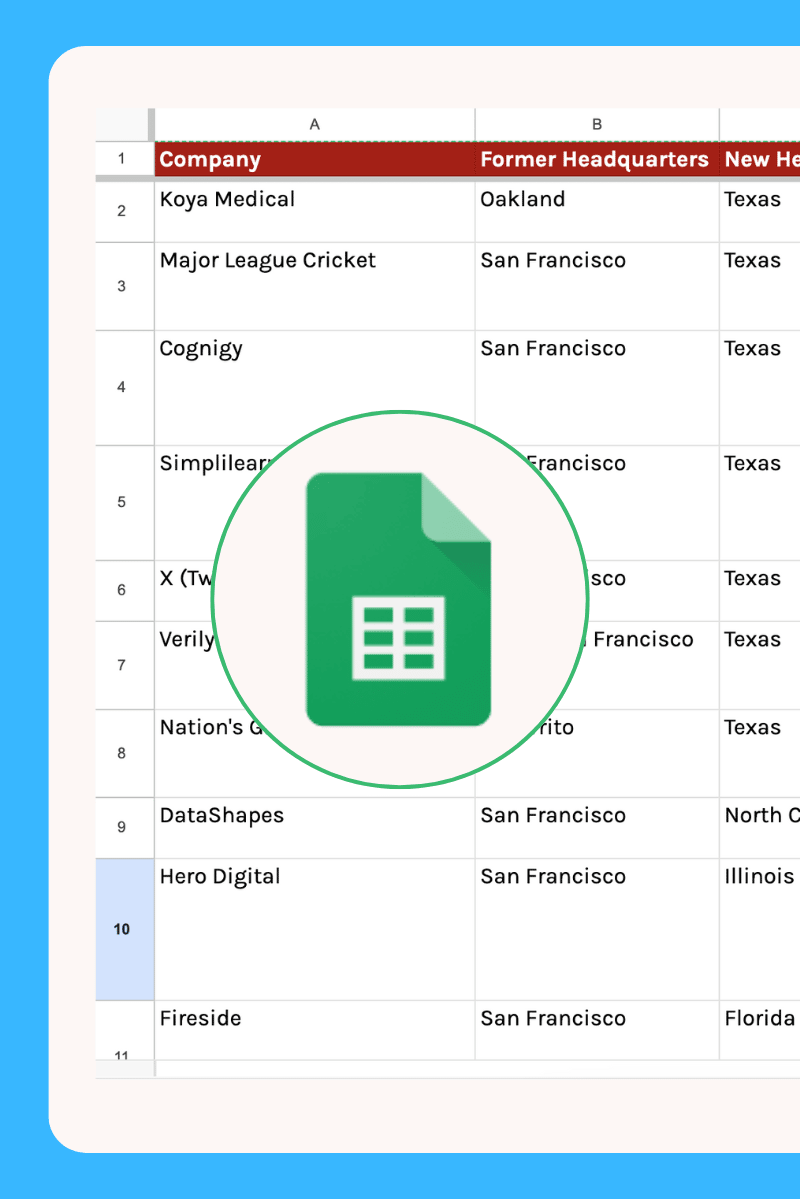Select the "Hero Digital" cell

click(x=314, y=929)
